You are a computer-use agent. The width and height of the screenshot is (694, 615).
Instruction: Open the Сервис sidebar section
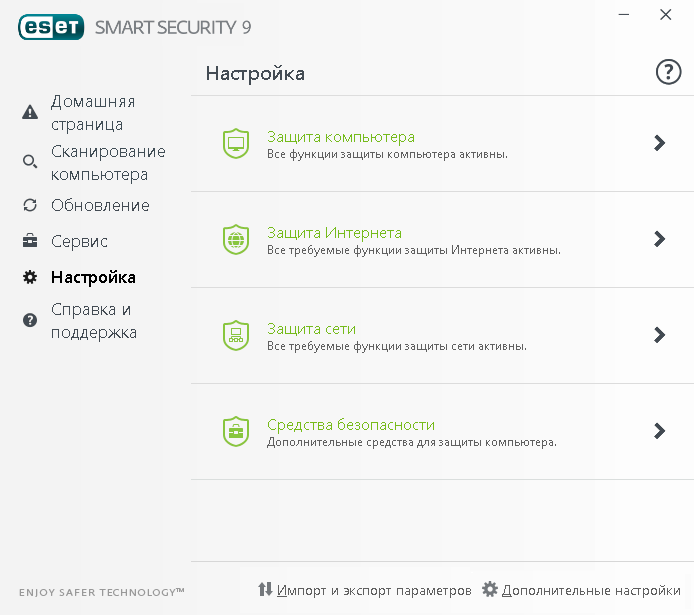[x=79, y=241]
